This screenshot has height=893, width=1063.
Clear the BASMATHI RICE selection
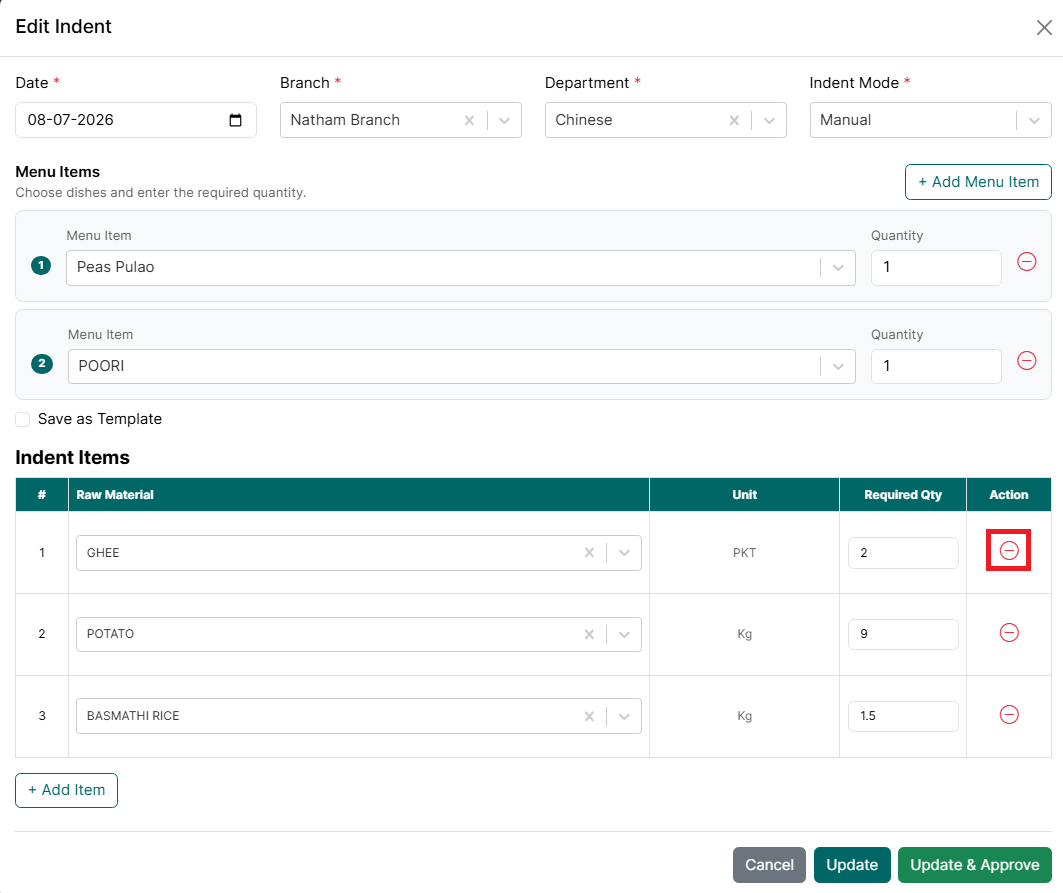point(589,716)
